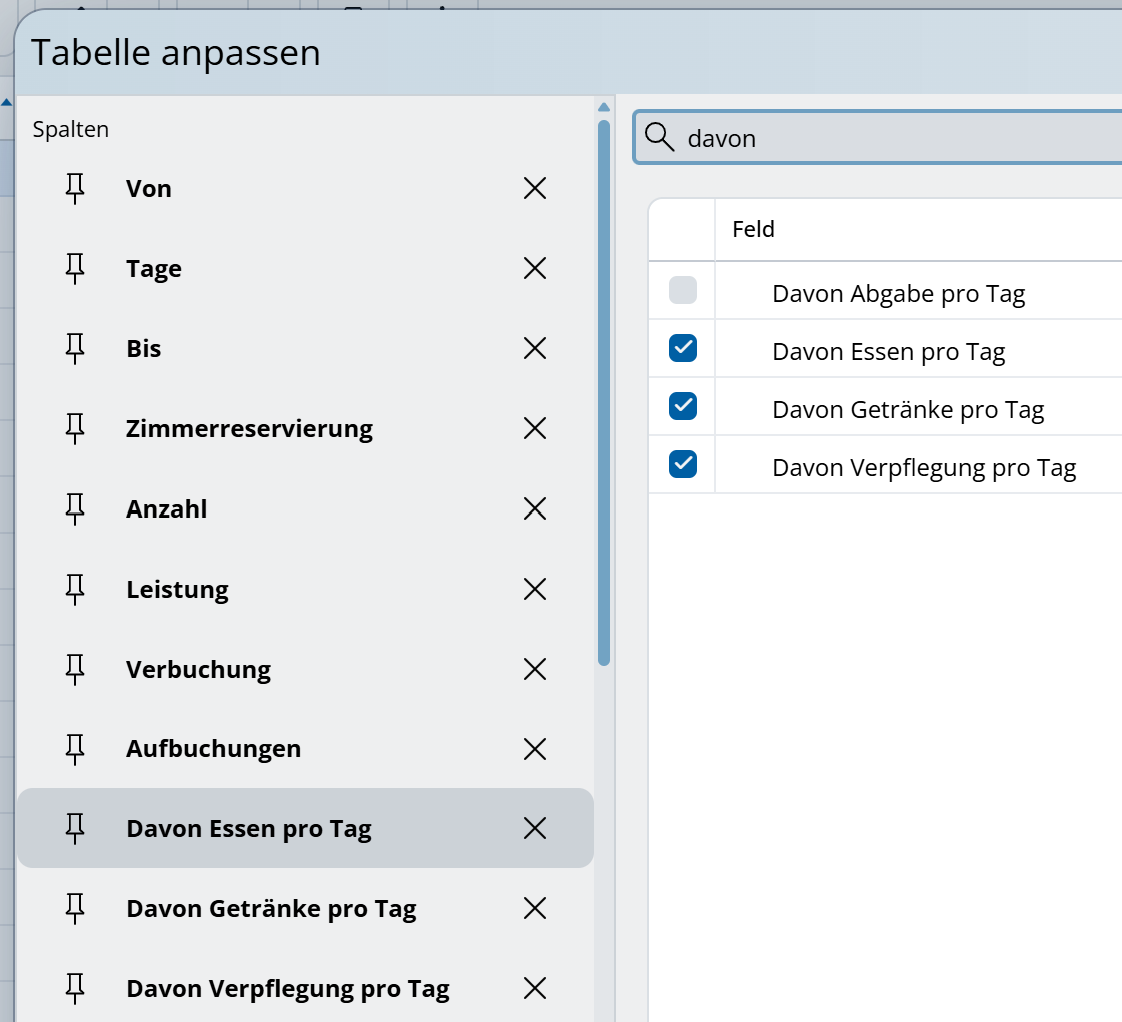Pin the Davon Getränke pro Tag column

click(x=75, y=908)
